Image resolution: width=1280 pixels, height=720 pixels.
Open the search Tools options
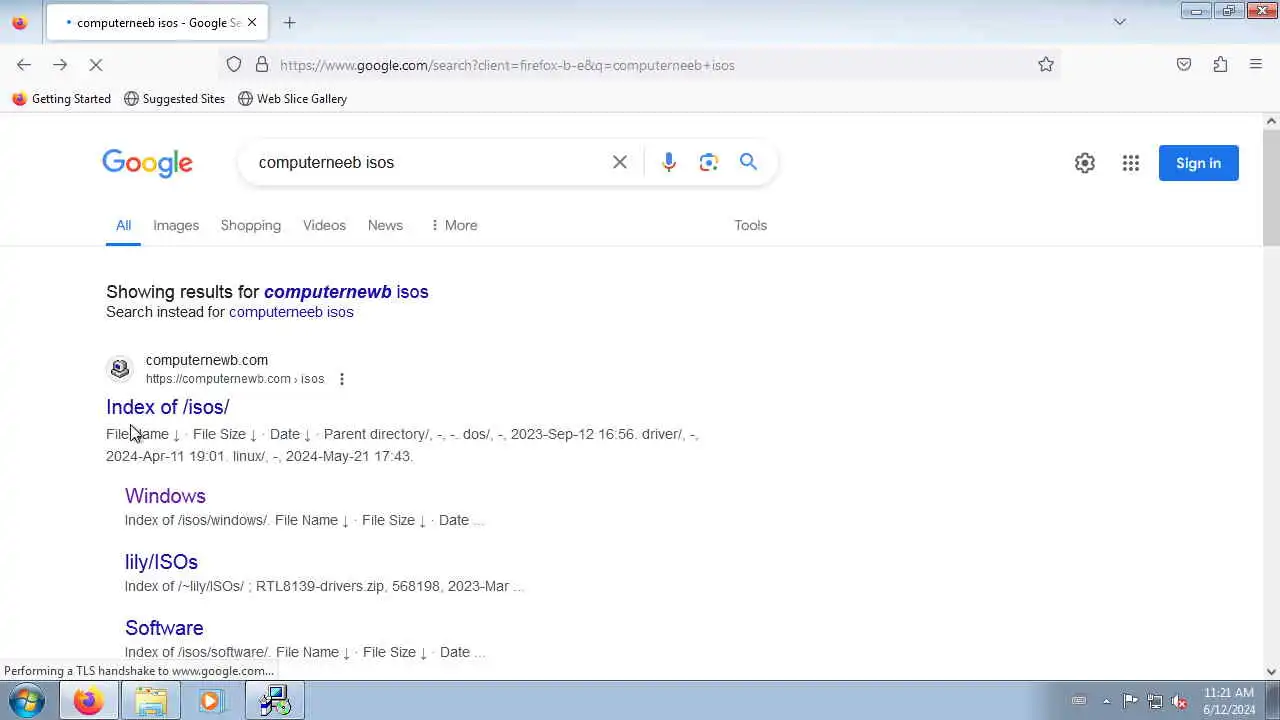pos(750,225)
